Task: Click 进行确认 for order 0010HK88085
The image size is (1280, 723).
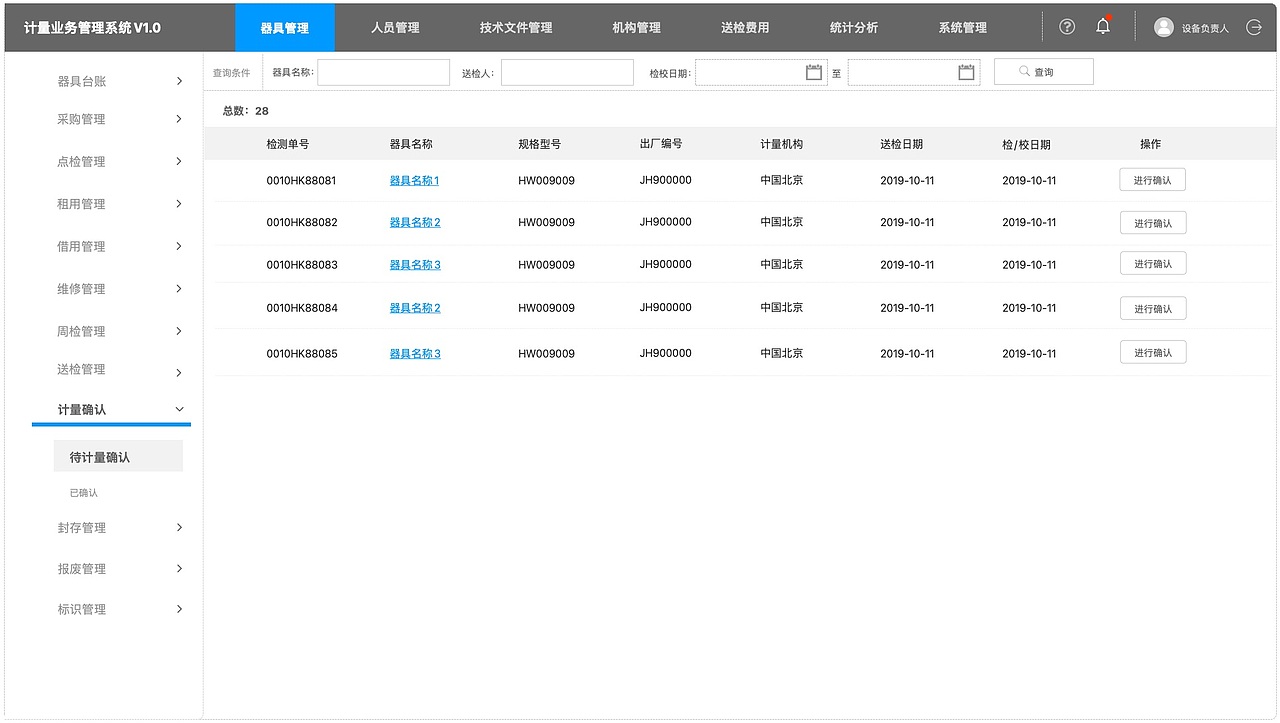Action: pyautogui.click(x=1152, y=353)
